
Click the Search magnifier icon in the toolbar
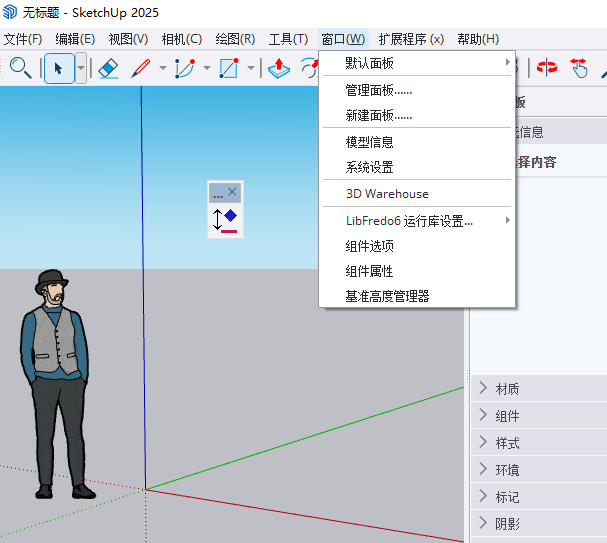(20, 68)
